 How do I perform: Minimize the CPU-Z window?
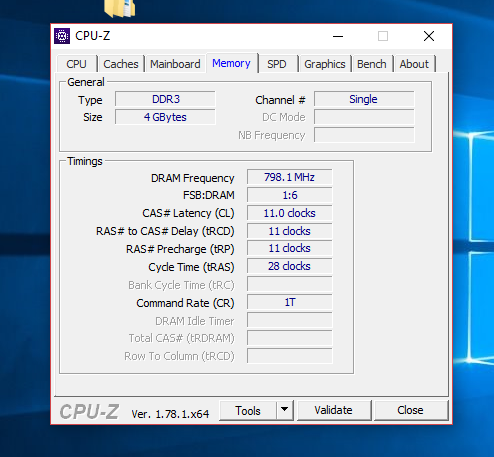[338, 36]
